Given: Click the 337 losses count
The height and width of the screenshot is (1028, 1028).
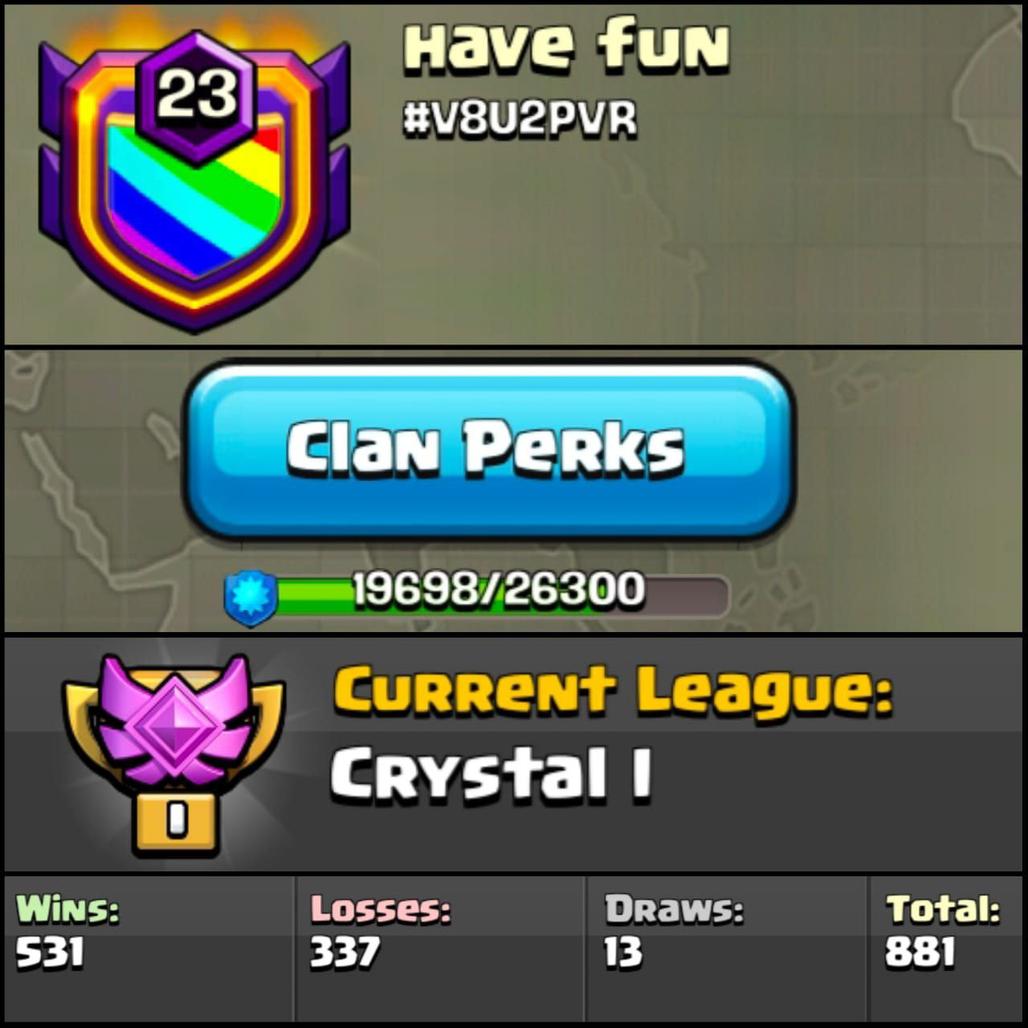Looking at the screenshot, I should pyautogui.click(x=344, y=951).
